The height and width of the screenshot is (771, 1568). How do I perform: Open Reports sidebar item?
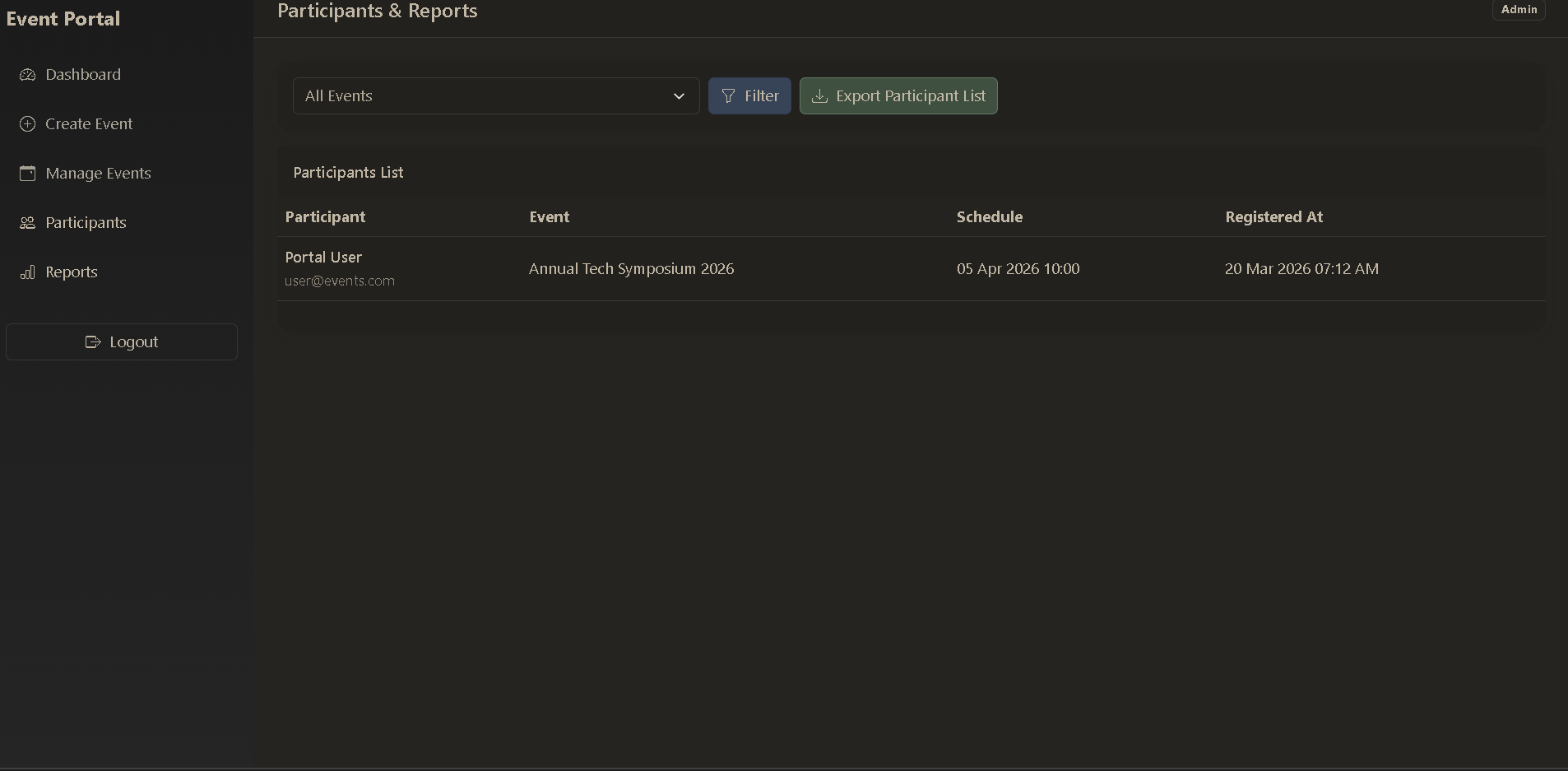point(122,272)
